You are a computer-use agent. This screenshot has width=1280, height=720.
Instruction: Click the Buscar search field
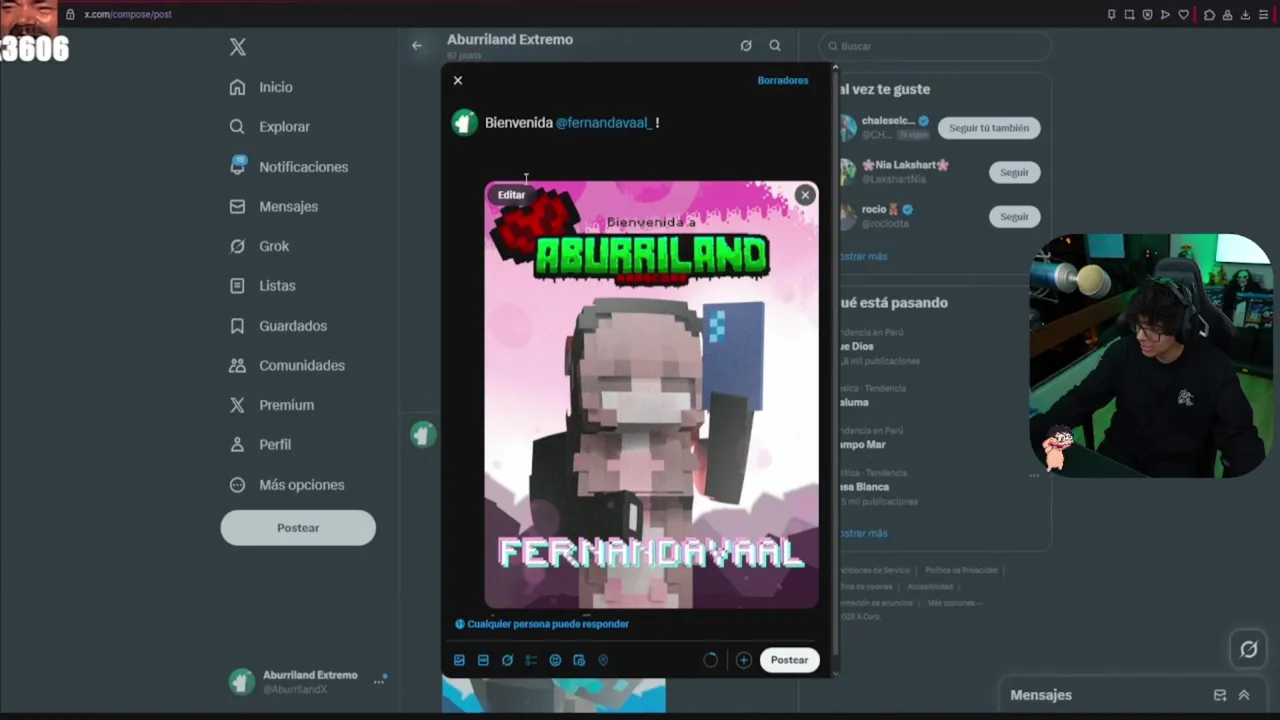936,46
